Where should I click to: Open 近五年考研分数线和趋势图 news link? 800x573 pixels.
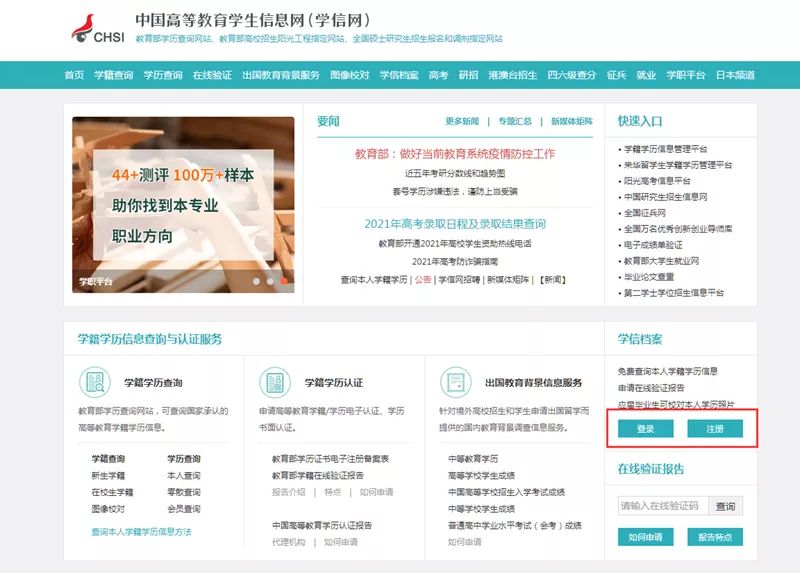pos(455,173)
